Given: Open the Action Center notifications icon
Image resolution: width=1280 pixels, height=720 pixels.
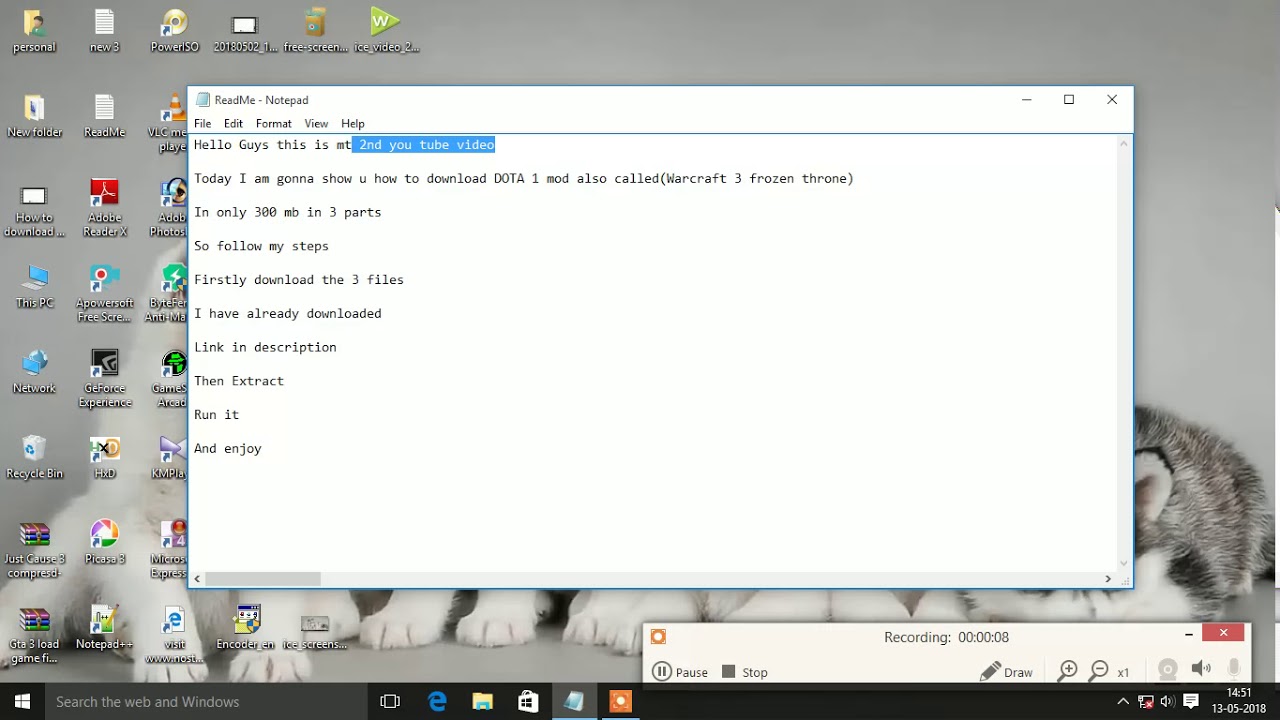Looking at the screenshot, I should [1191, 701].
